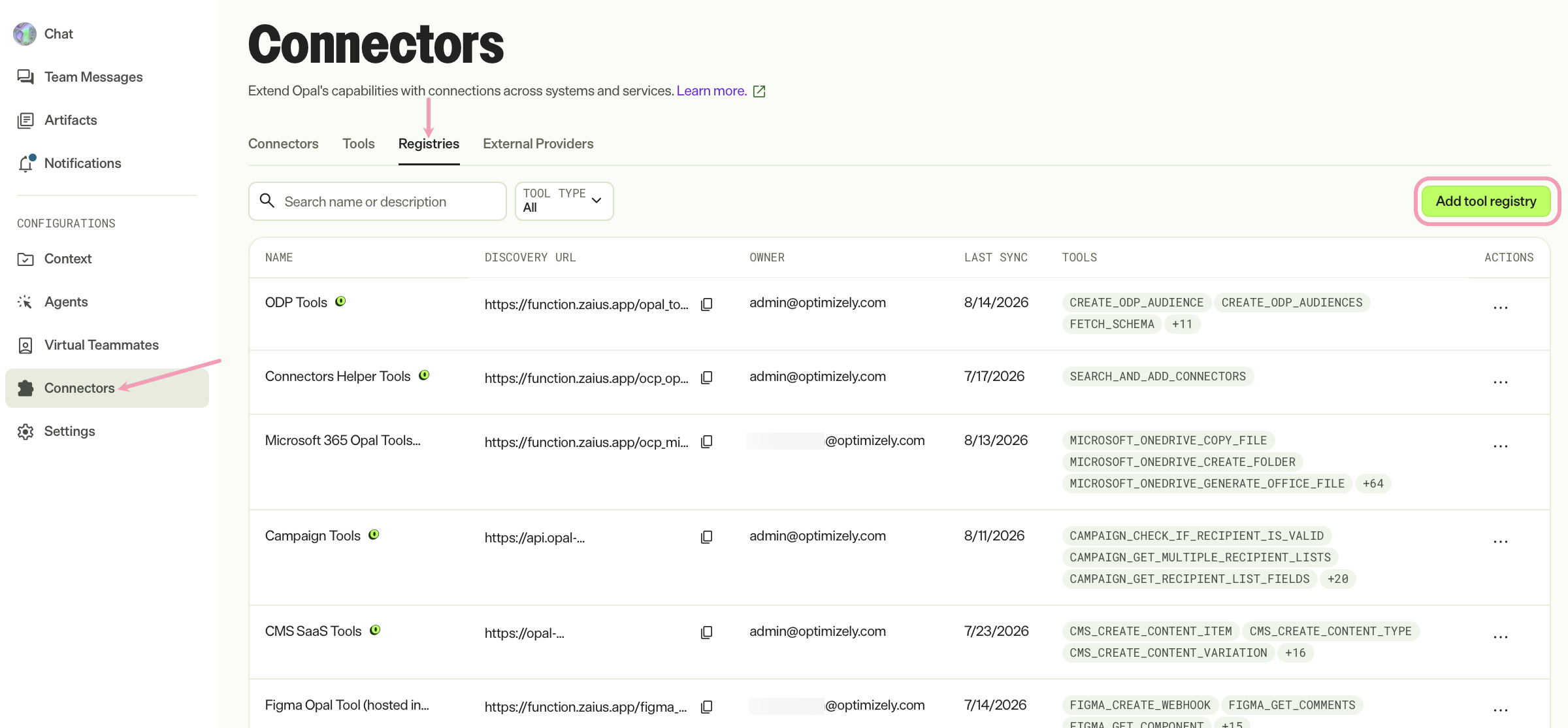This screenshot has width=1568, height=728.
Task: Open the actions menu for Figma Opal Tool
Action: pyautogui.click(x=1501, y=710)
